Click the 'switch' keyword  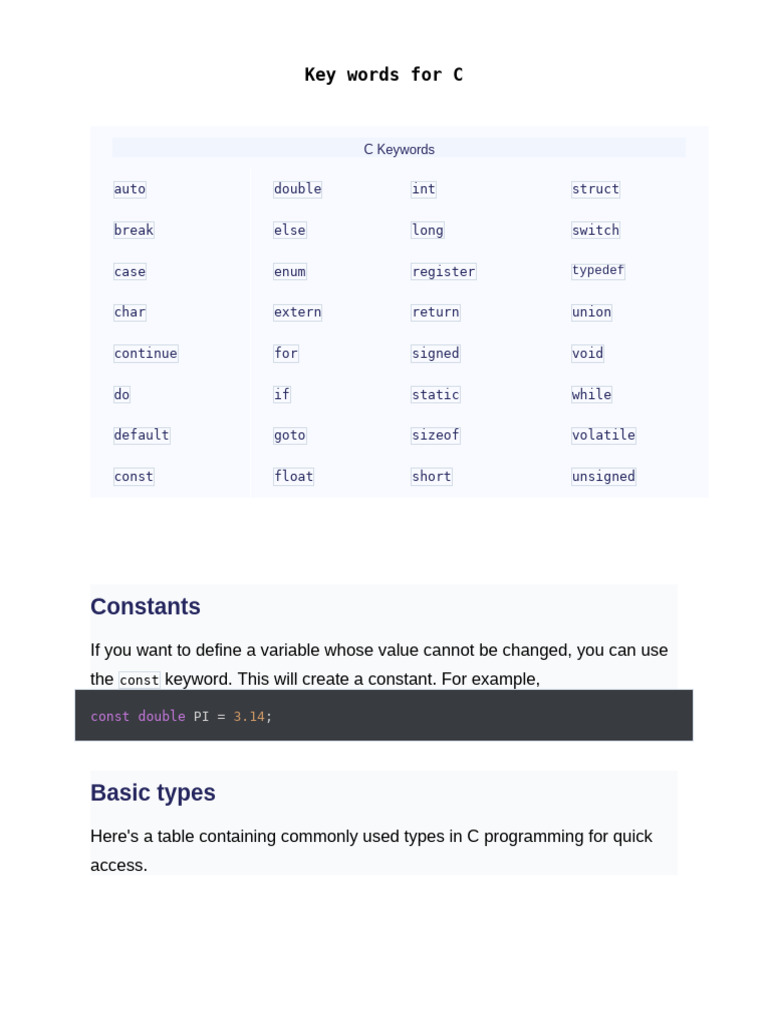pos(595,230)
